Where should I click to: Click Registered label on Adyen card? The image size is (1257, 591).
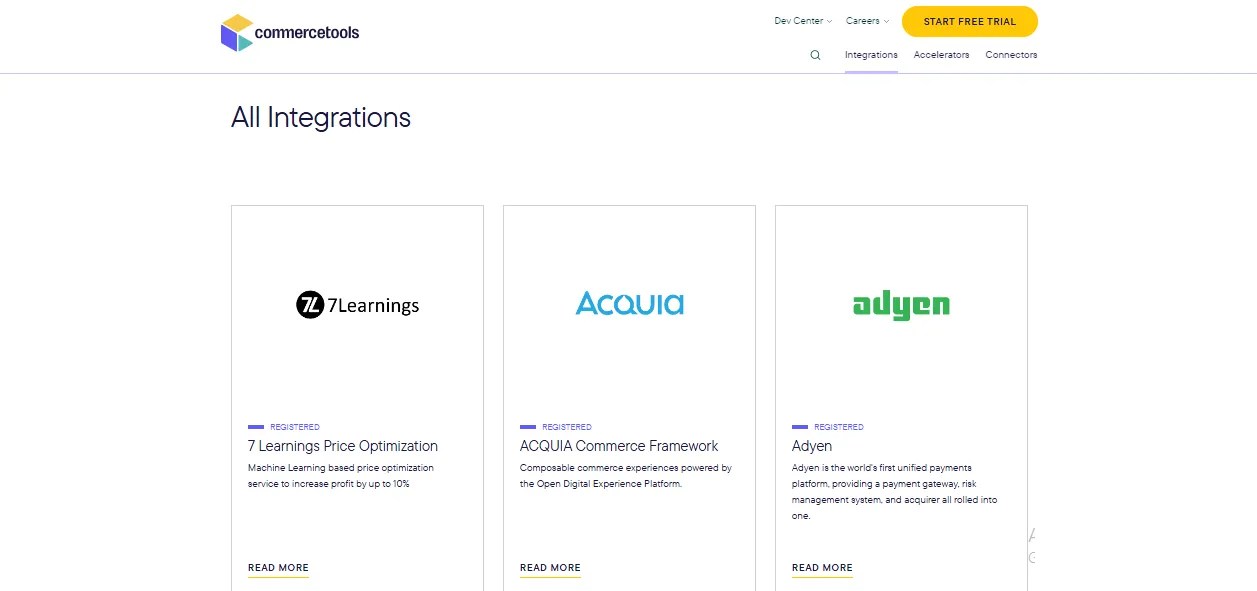(x=839, y=427)
